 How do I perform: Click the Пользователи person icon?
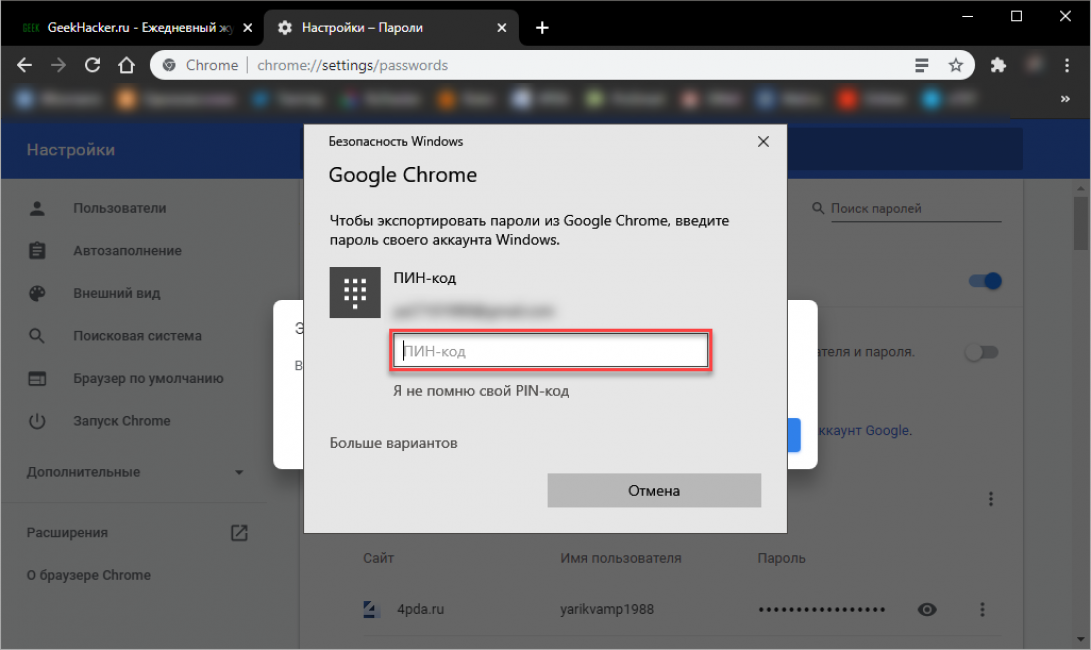pyautogui.click(x=37, y=208)
